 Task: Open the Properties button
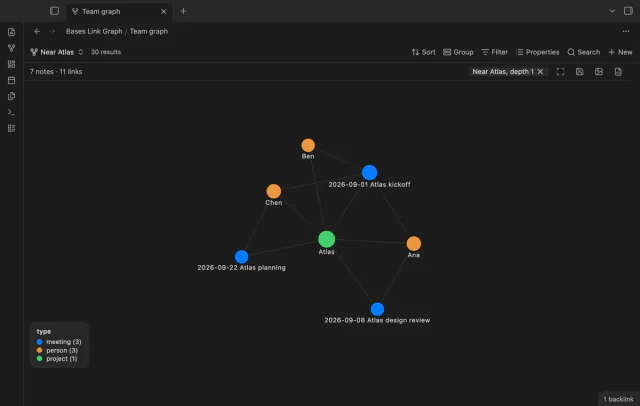click(537, 52)
